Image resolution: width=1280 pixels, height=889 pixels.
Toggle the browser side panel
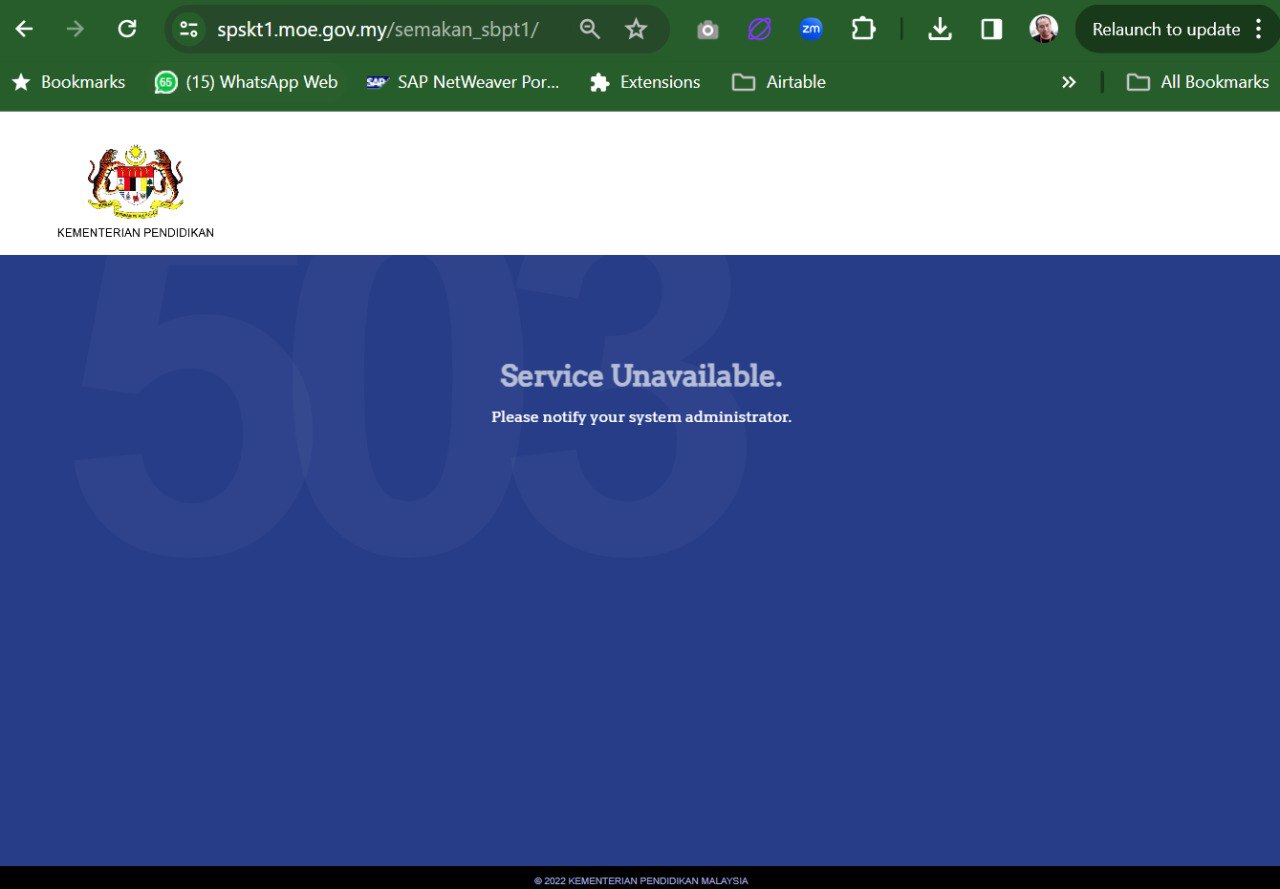(991, 29)
